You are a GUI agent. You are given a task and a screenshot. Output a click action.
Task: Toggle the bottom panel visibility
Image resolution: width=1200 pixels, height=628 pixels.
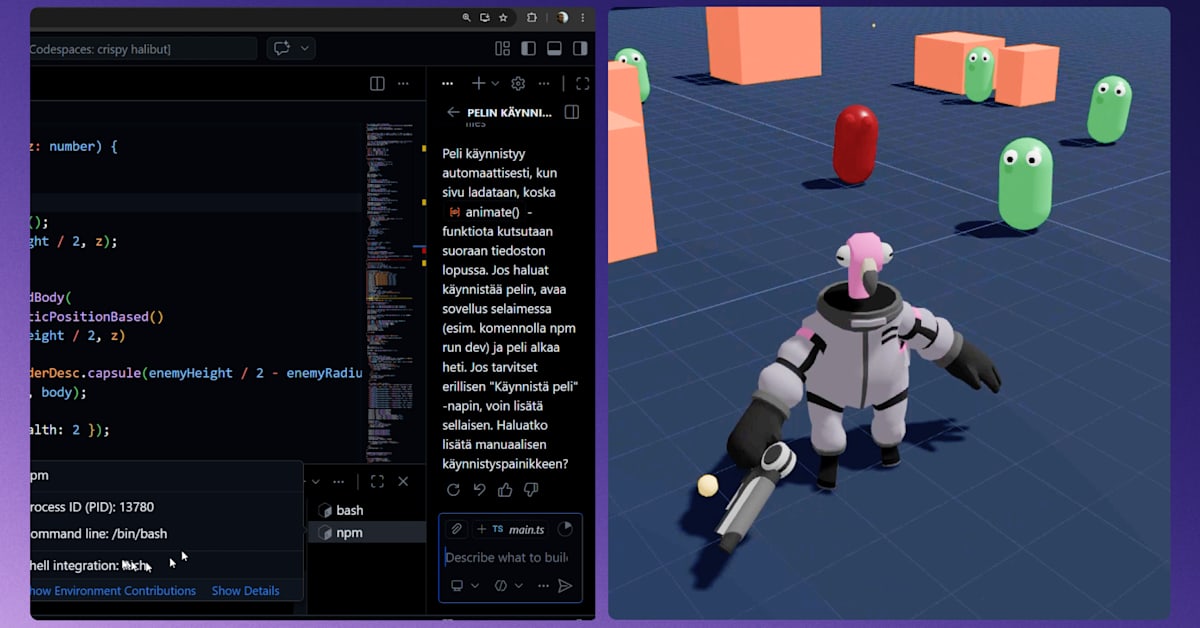pos(554,48)
